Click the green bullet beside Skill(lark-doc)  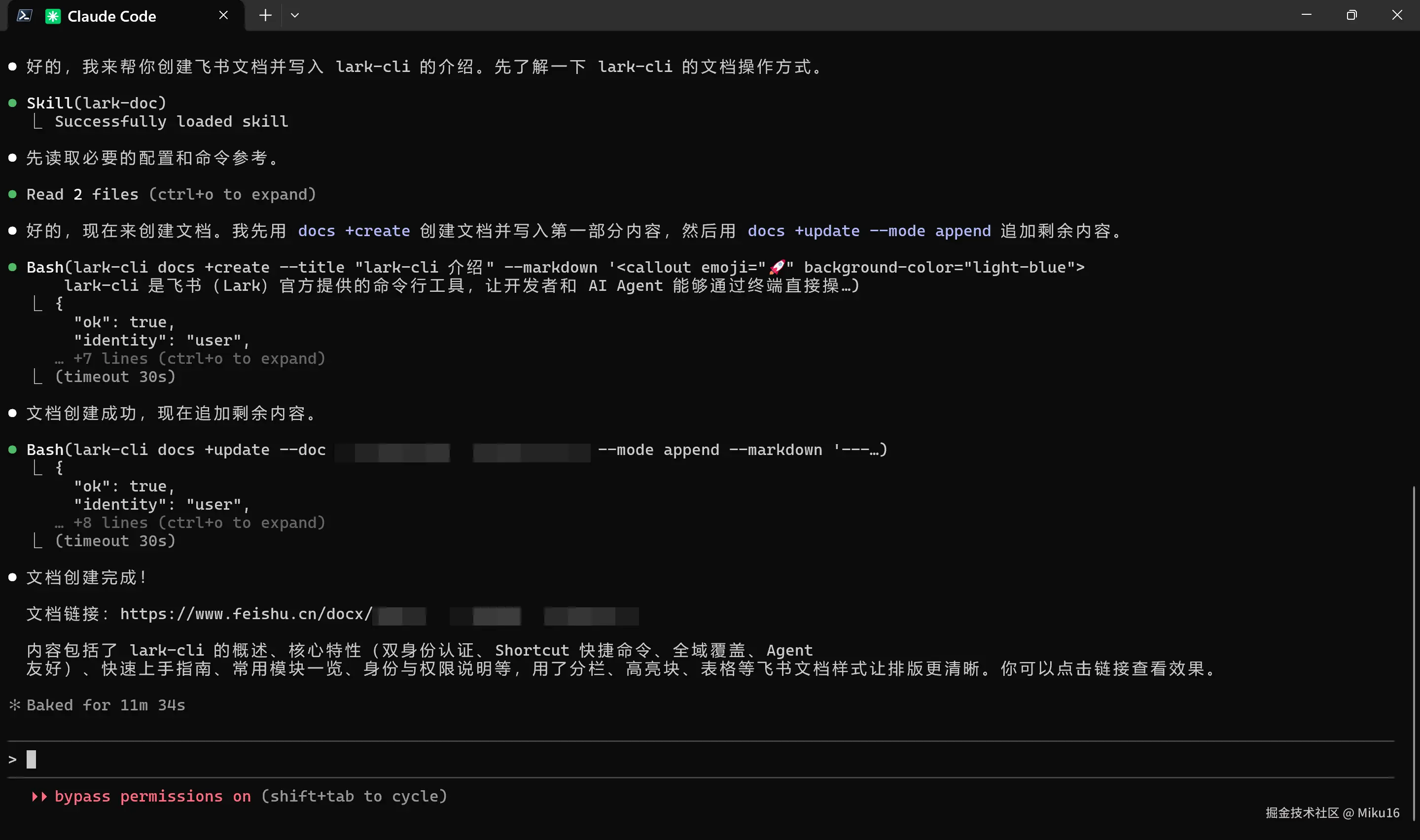pyautogui.click(x=12, y=103)
